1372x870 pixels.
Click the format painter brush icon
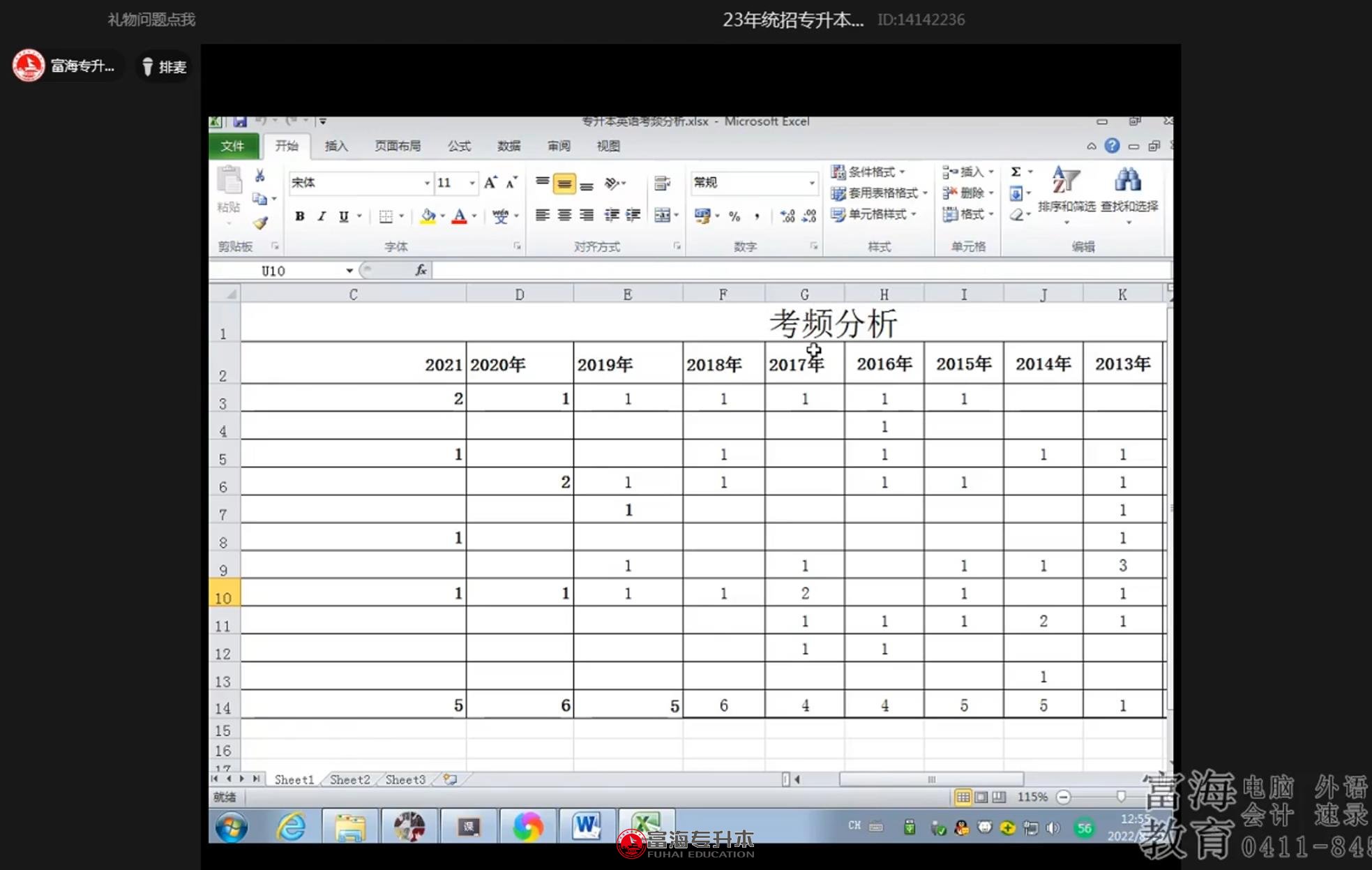click(259, 223)
